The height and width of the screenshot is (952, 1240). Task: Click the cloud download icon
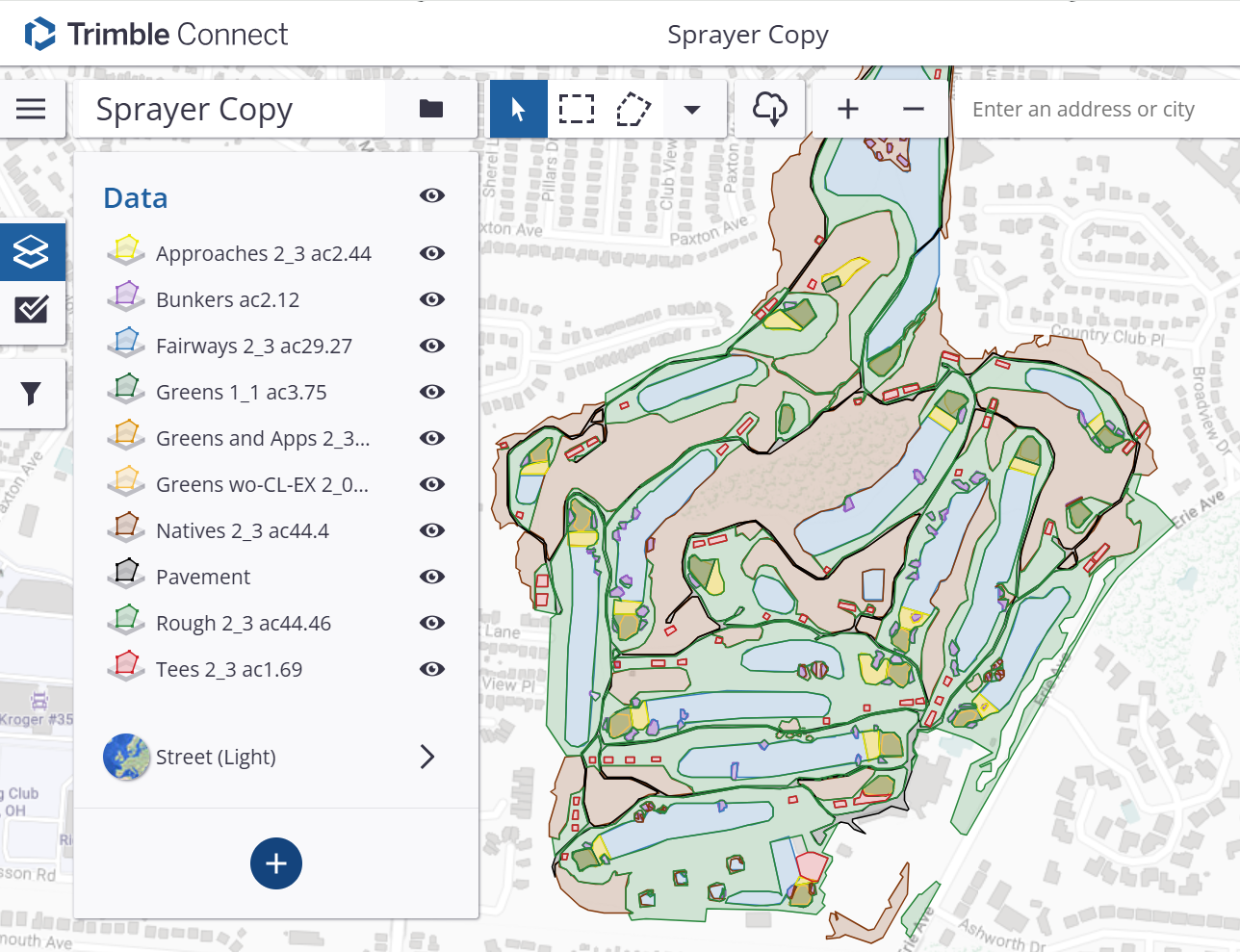pyautogui.click(x=770, y=109)
